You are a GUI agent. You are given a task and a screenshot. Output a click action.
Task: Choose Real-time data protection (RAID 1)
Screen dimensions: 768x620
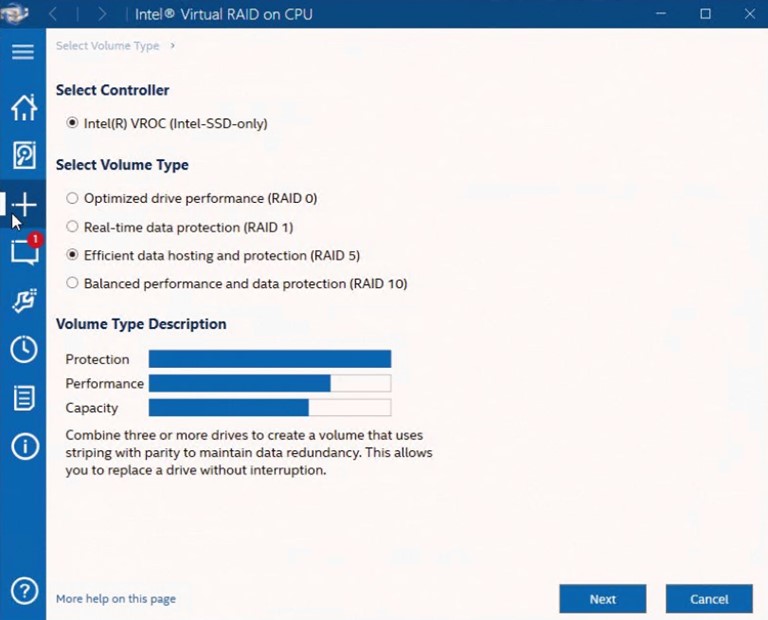tap(180, 227)
